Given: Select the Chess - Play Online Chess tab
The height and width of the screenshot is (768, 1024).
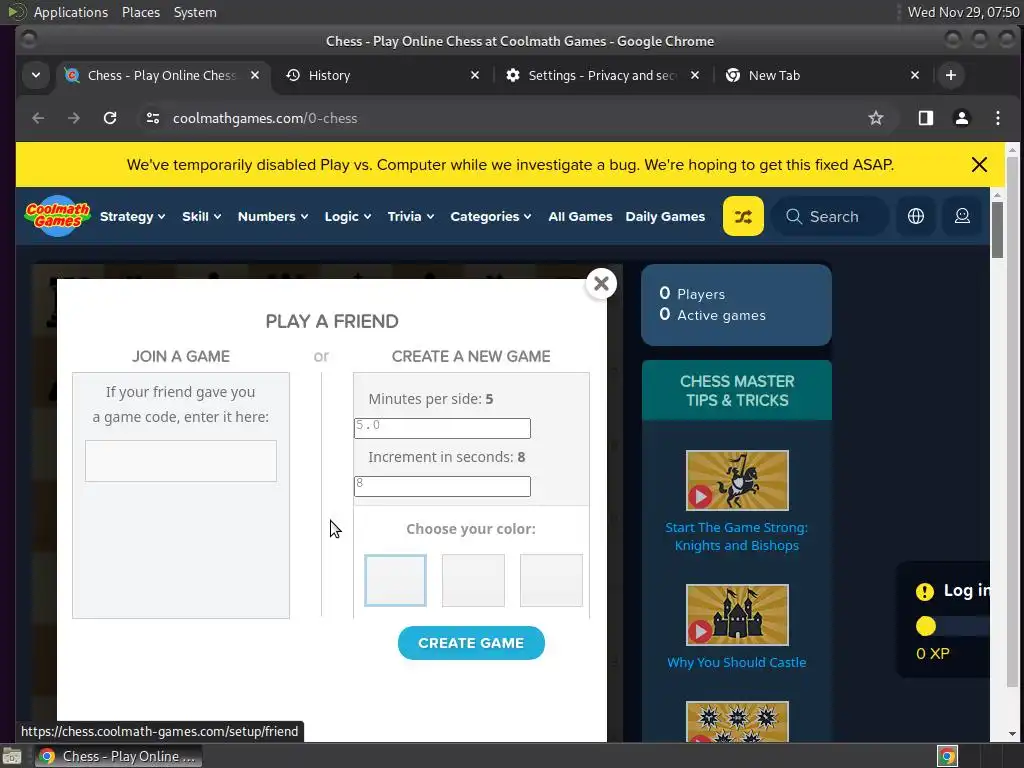Looking at the screenshot, I should click(x=162, y=75).
